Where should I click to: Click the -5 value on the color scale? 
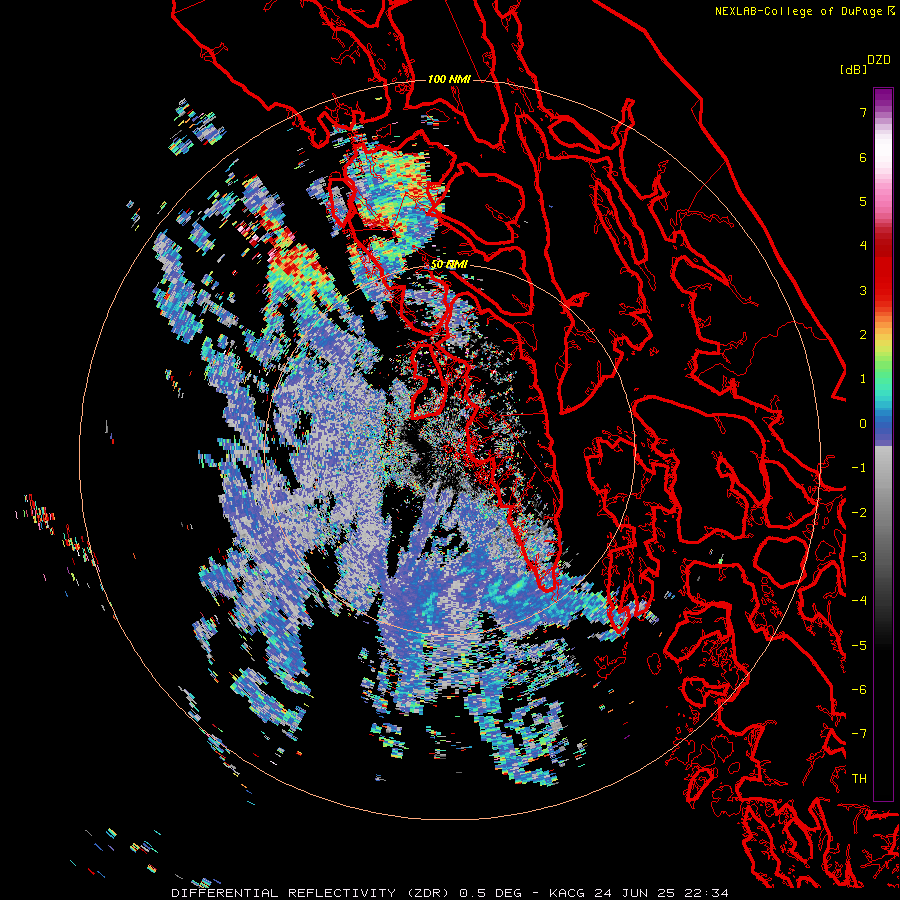859,646
